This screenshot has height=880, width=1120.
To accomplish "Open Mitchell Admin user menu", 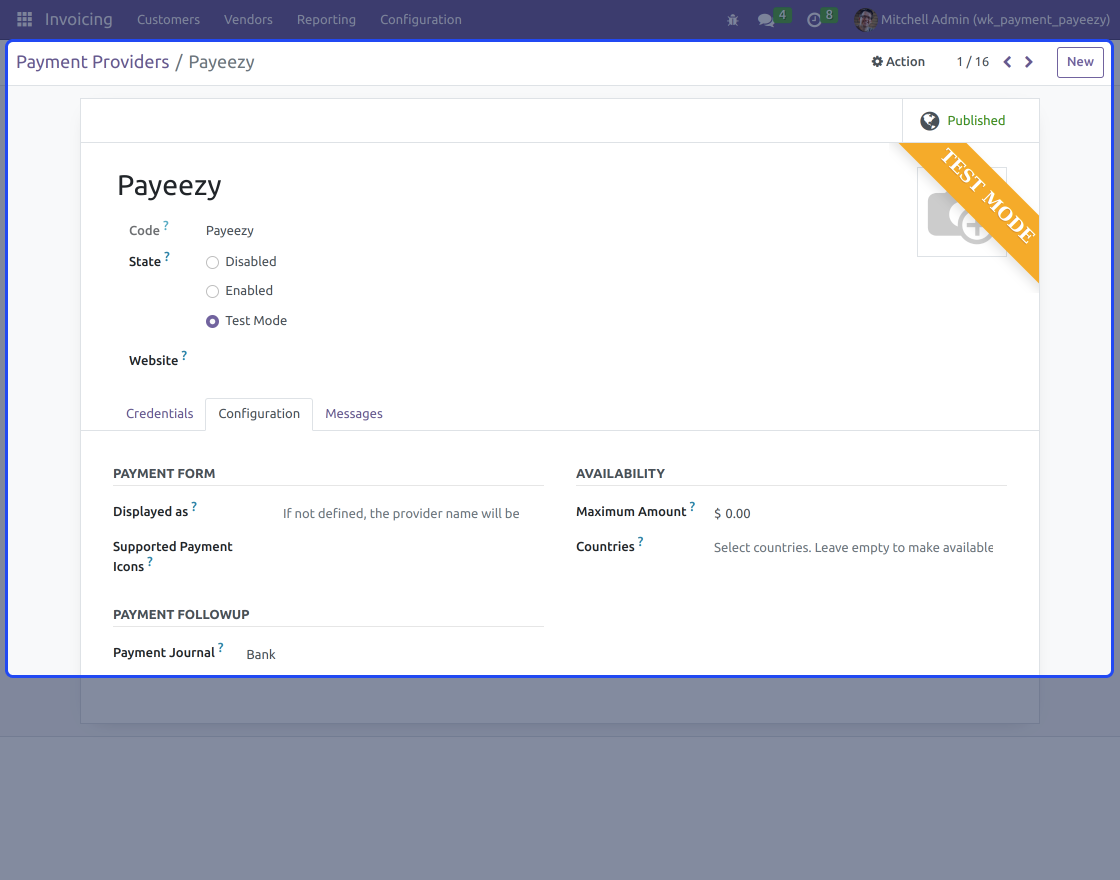I will click(982, 20).
